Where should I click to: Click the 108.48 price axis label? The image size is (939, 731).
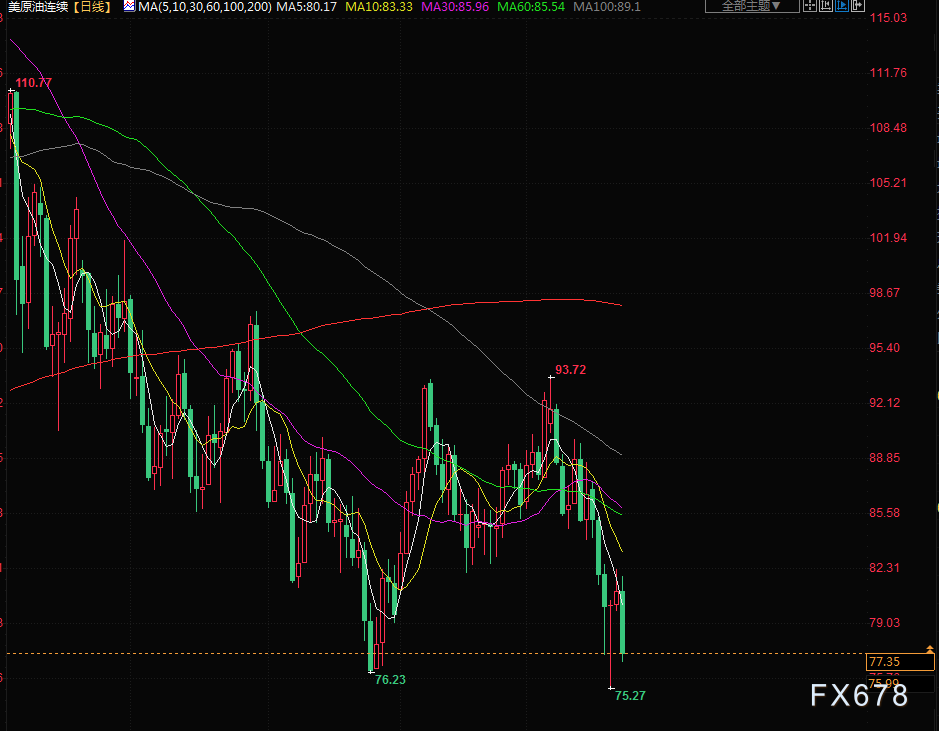[x=888, y=128]
